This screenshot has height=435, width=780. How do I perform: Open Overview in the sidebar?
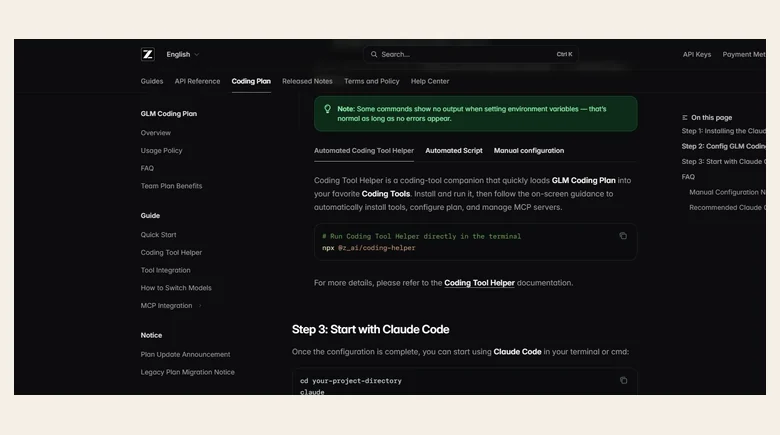156,133
